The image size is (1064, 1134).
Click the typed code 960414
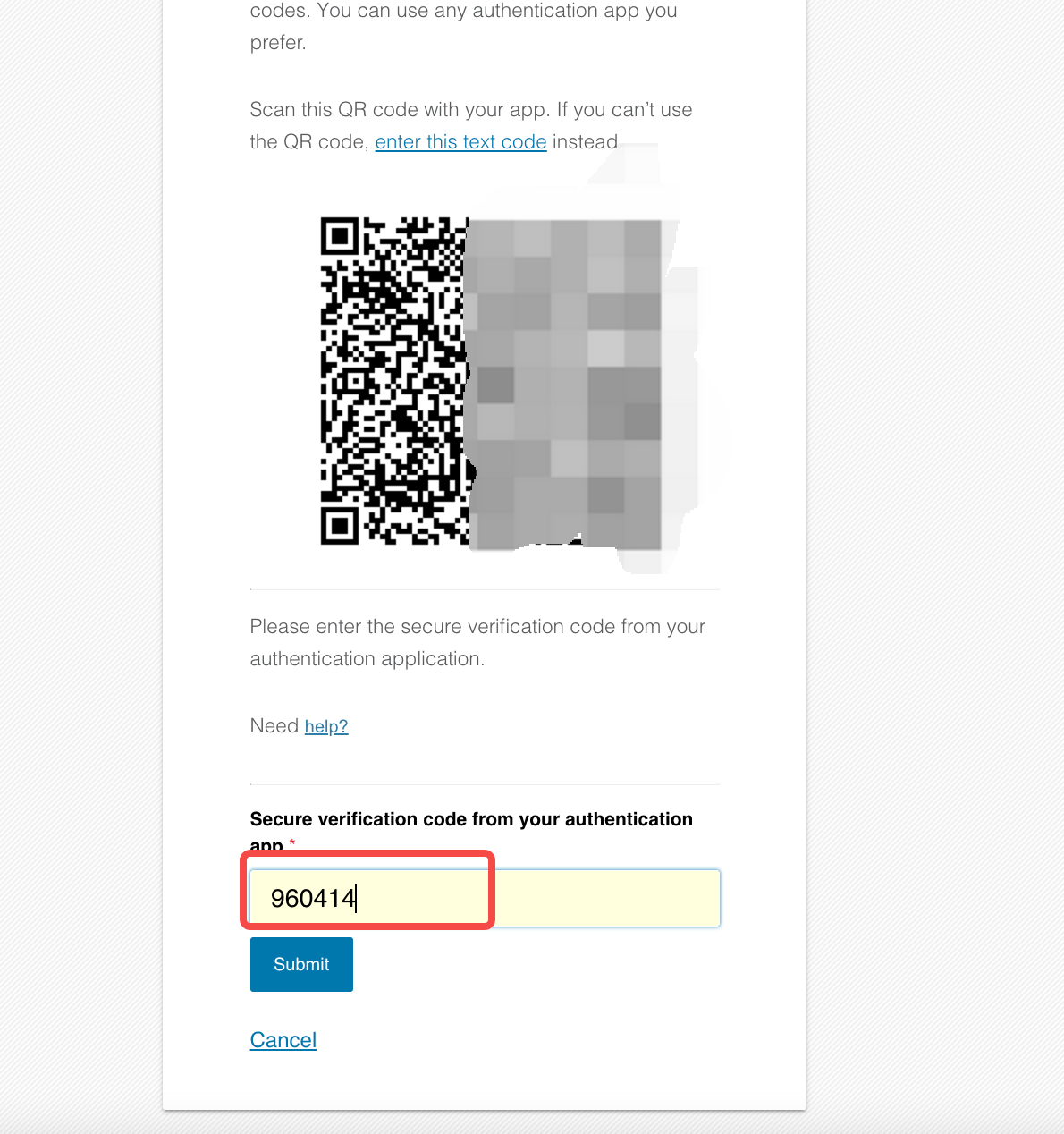point(313,898)
